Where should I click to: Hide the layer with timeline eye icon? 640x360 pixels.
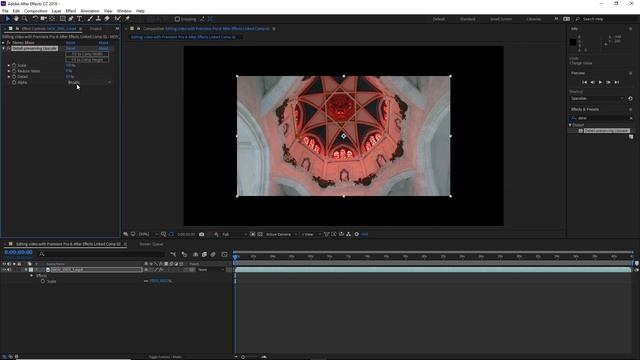click(4, 270)
